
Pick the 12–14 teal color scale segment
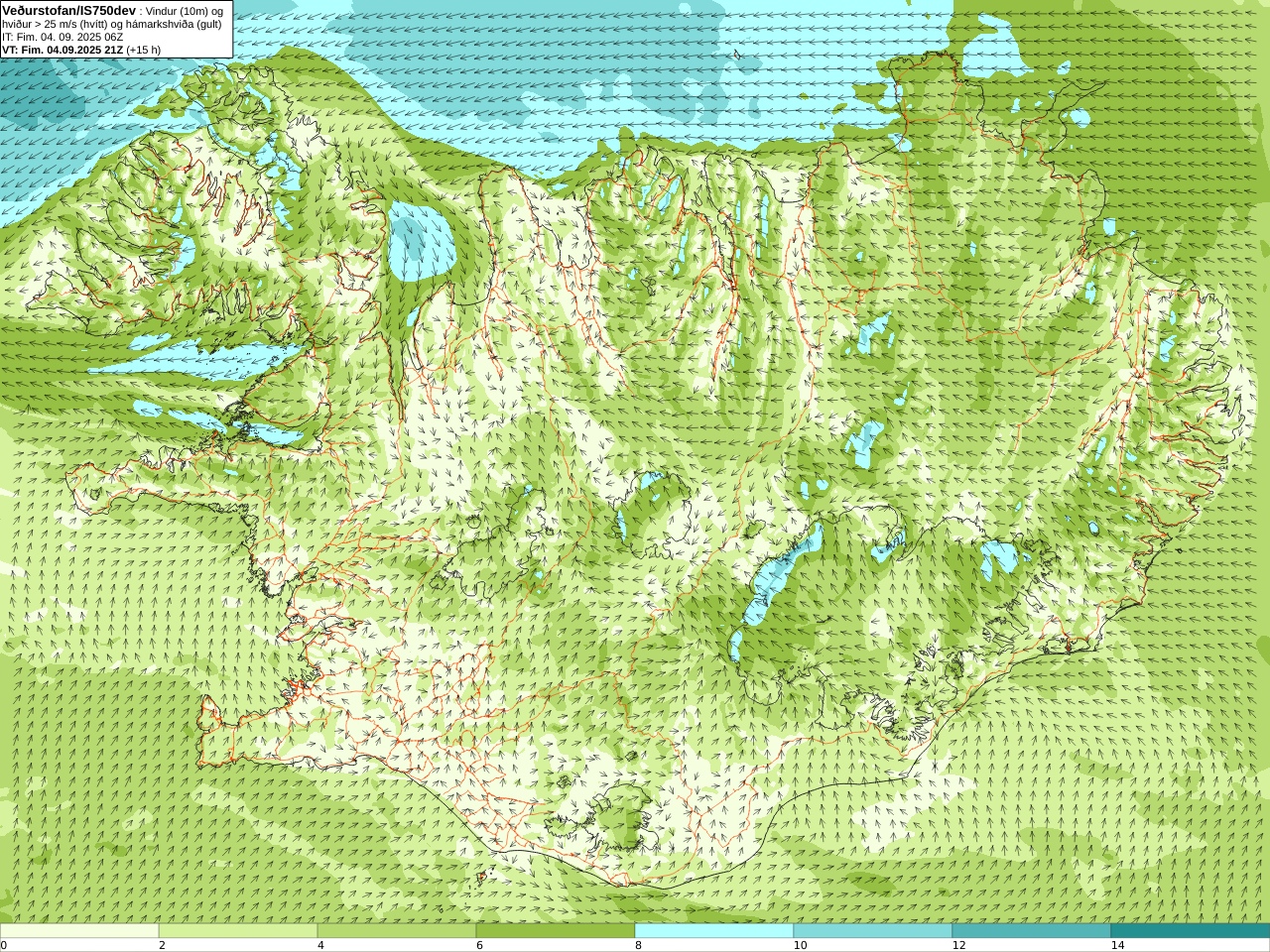(1032, 931)
